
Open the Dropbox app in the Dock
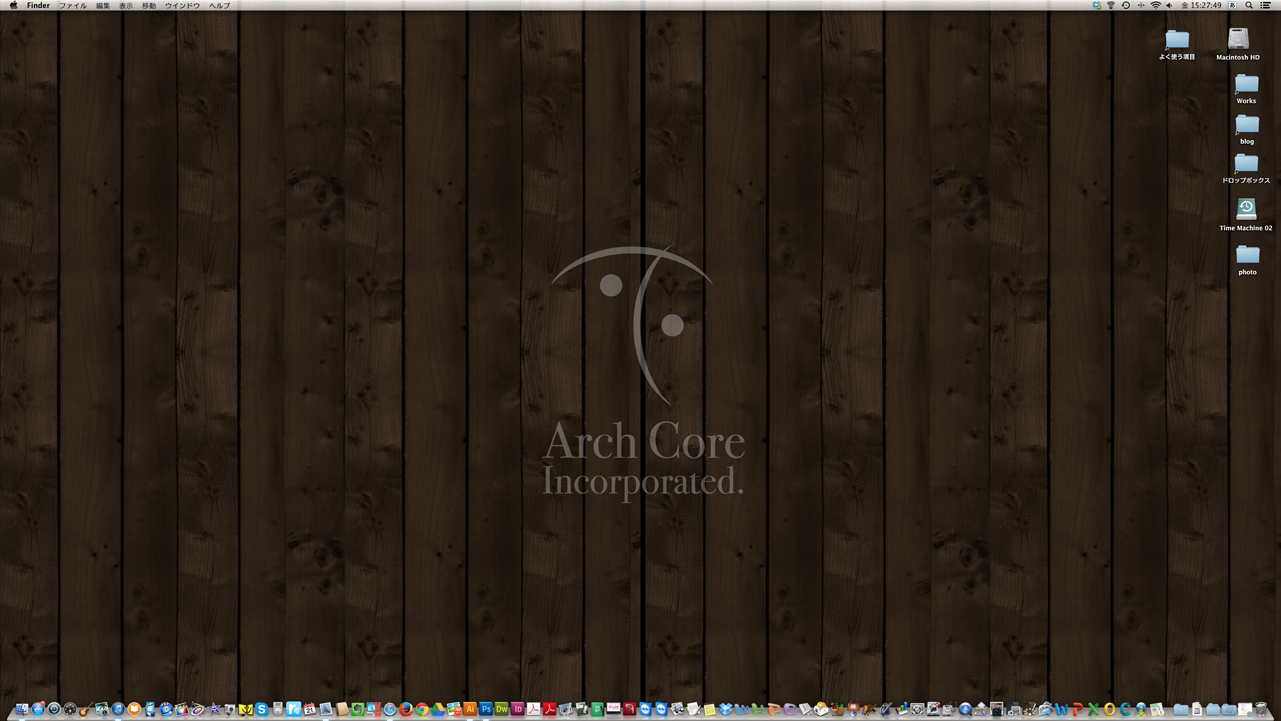(x=726, y=709)
